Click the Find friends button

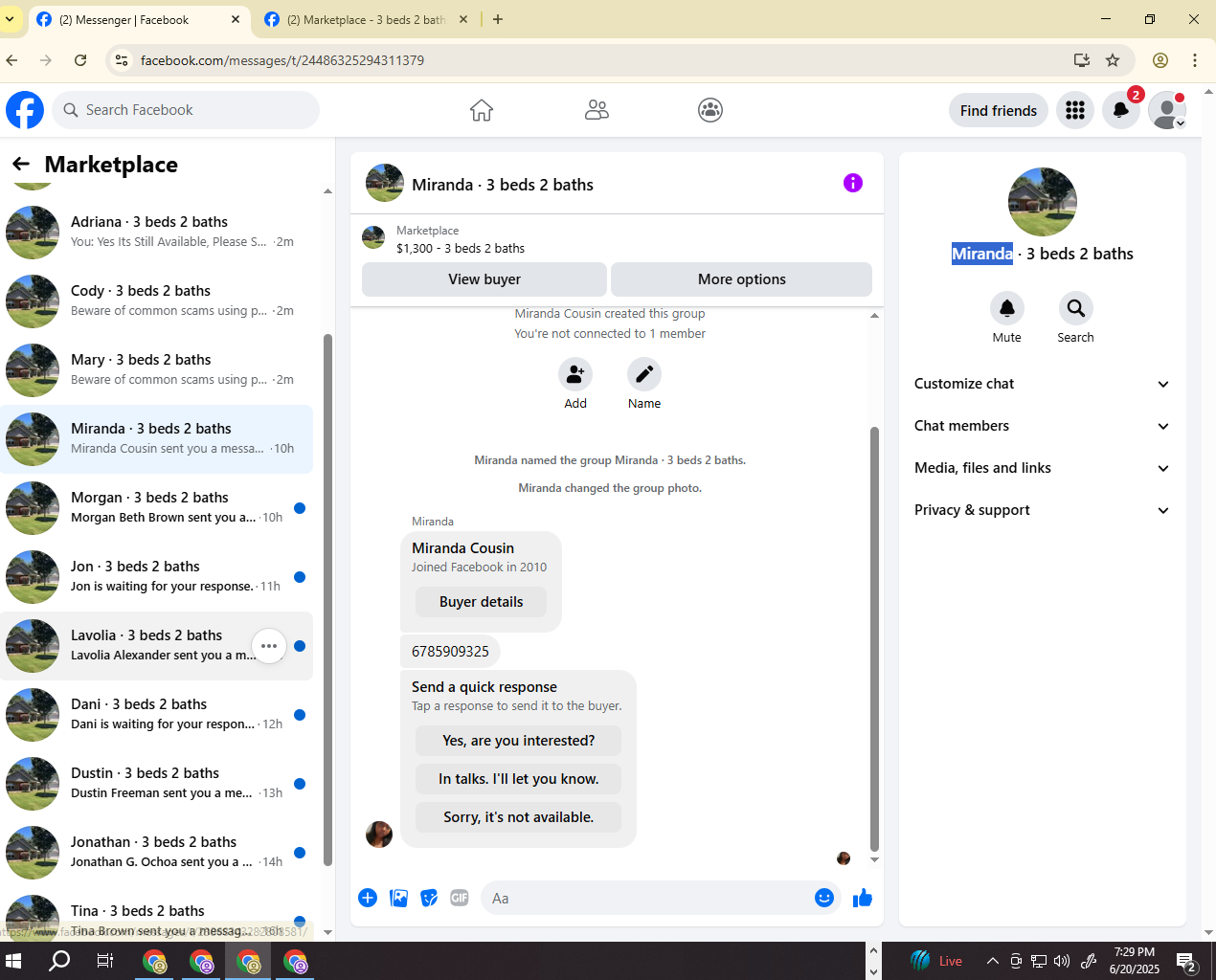point(999,110)
